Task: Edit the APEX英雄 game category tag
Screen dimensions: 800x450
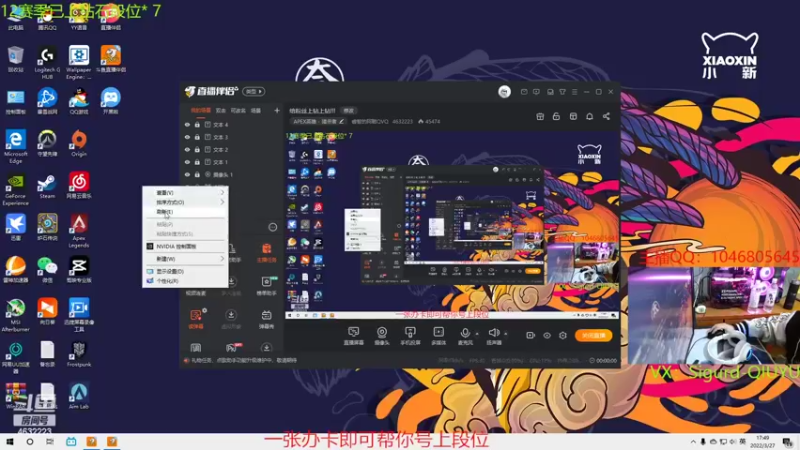Action: (x=319, y=121)
